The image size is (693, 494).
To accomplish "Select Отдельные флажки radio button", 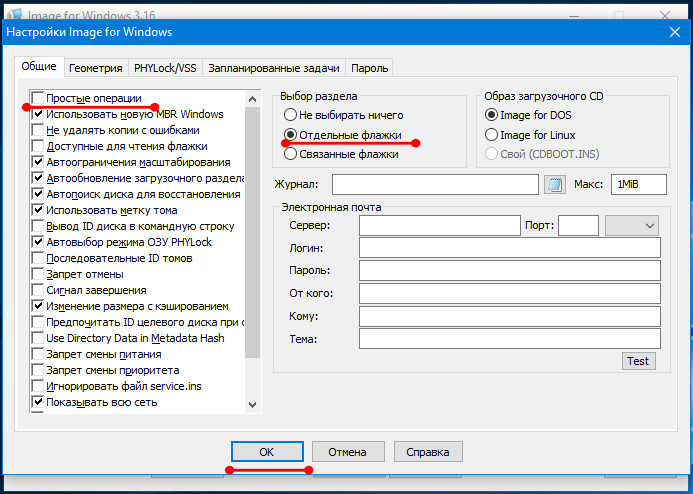I will coord(290,135).
